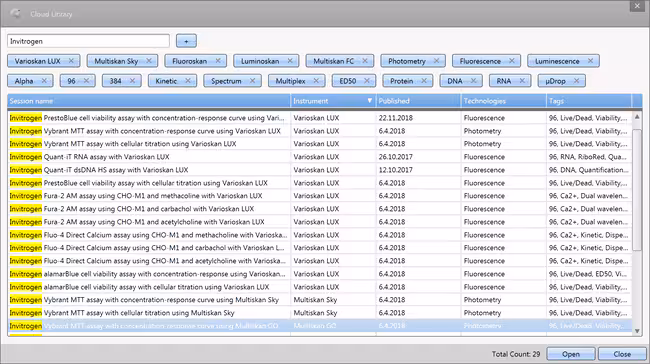Remove the Fluoroskan filter tag
Screen dimensions: 650x364
pos(218,61)
